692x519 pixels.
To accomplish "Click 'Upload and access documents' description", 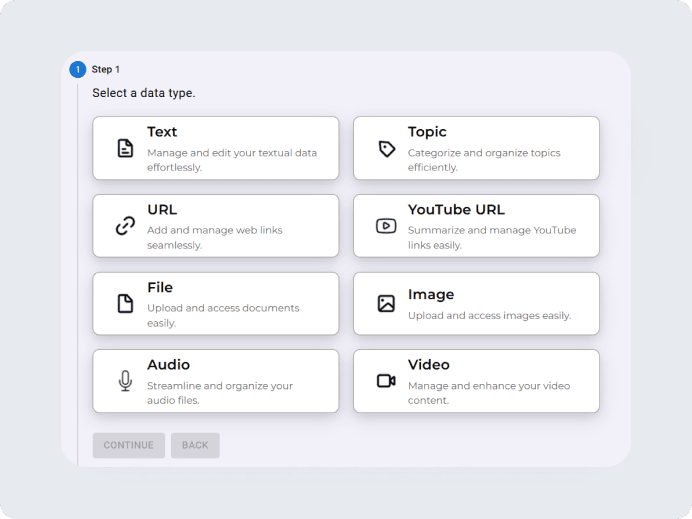I will (x=223, y=308).
